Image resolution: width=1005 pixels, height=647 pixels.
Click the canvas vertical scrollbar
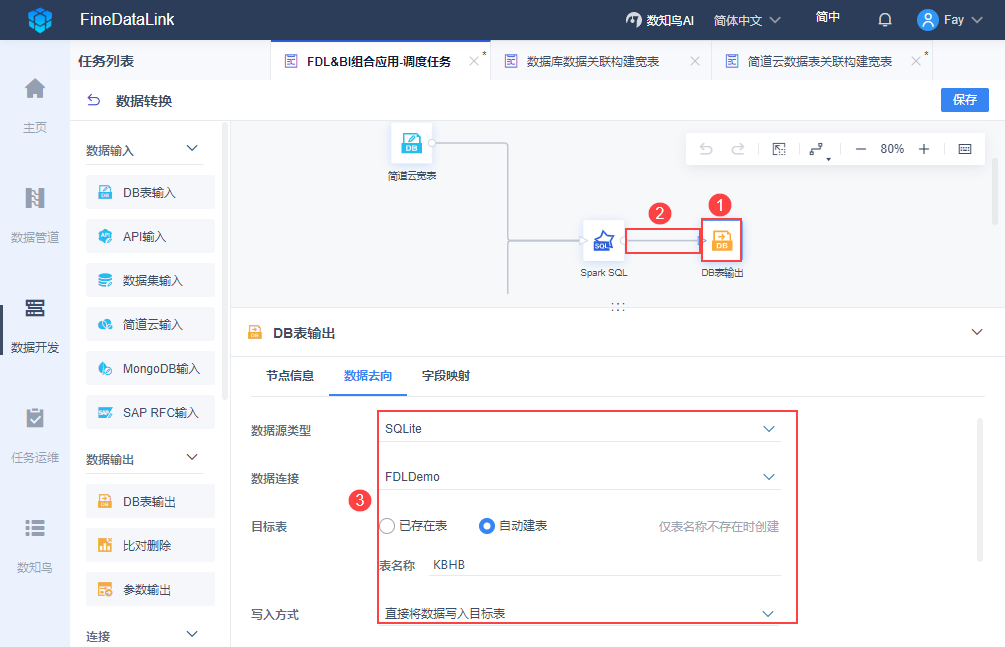click(994, 191)
